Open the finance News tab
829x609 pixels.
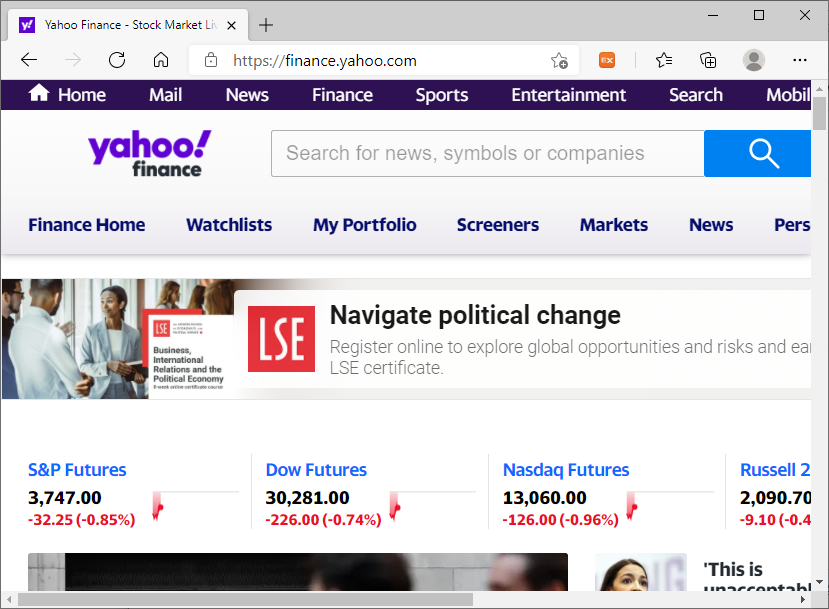[x=711, y=225]
